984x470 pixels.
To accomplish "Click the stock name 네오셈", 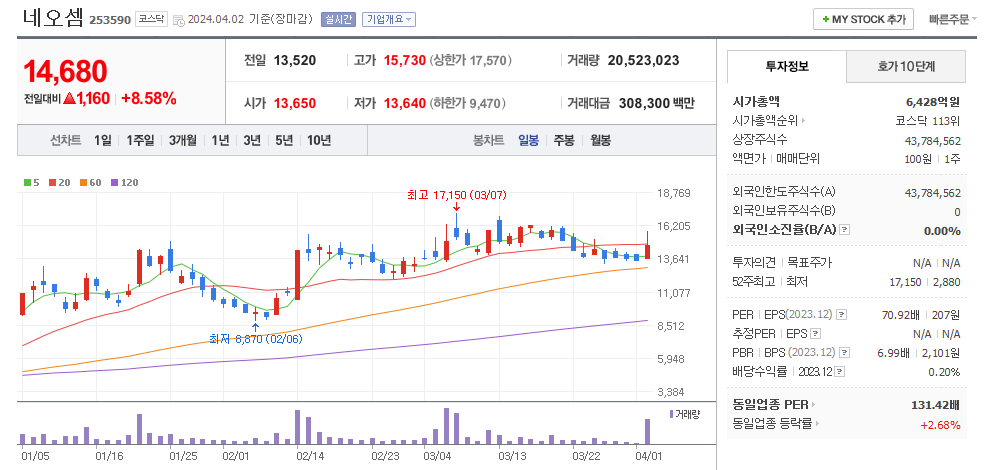I will click(x=53, y=18).
